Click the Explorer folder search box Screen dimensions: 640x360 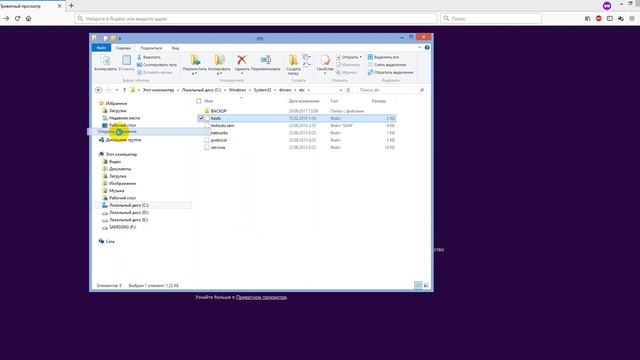[x=391, y=90]
